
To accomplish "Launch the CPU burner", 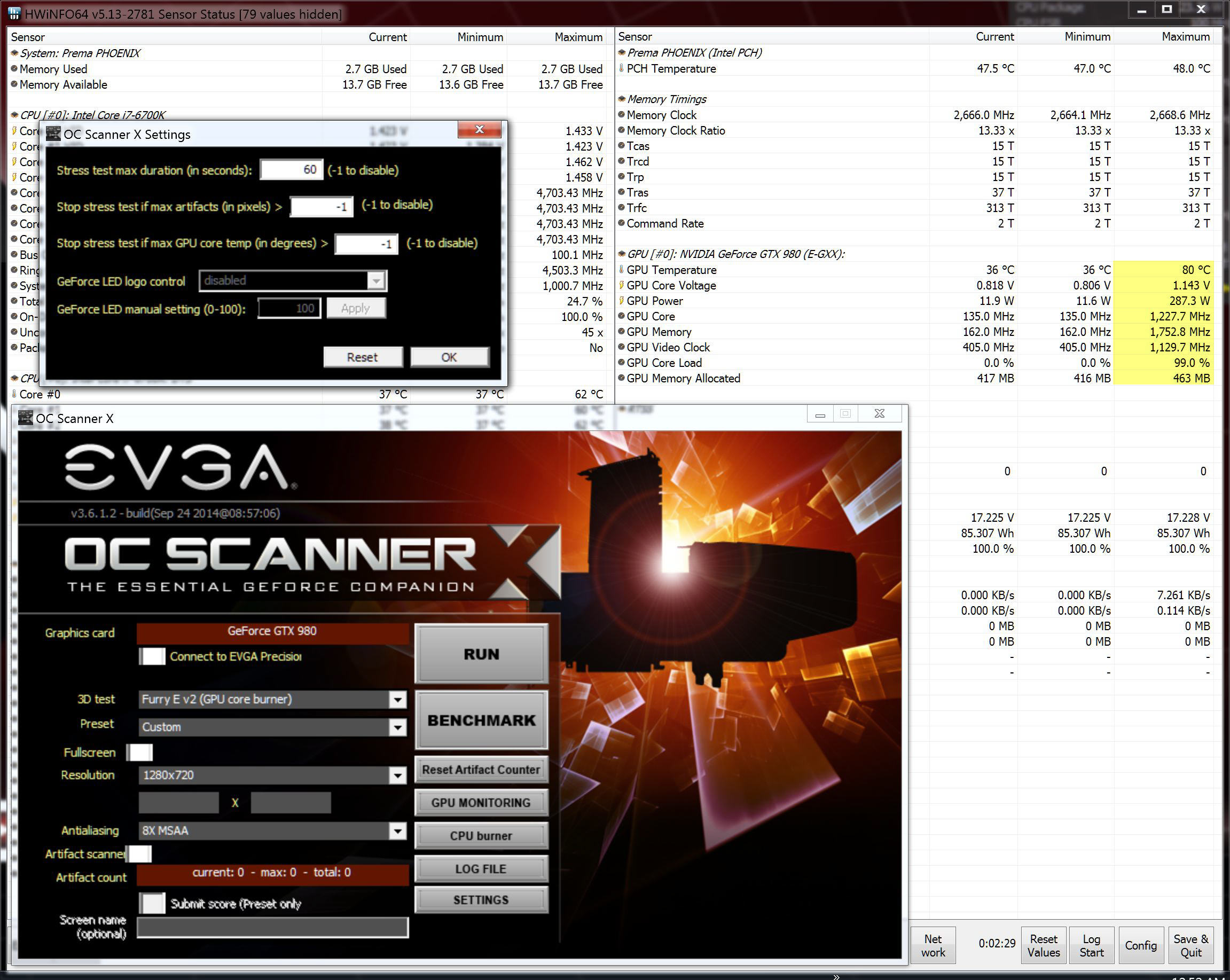I will pos(482,836).
